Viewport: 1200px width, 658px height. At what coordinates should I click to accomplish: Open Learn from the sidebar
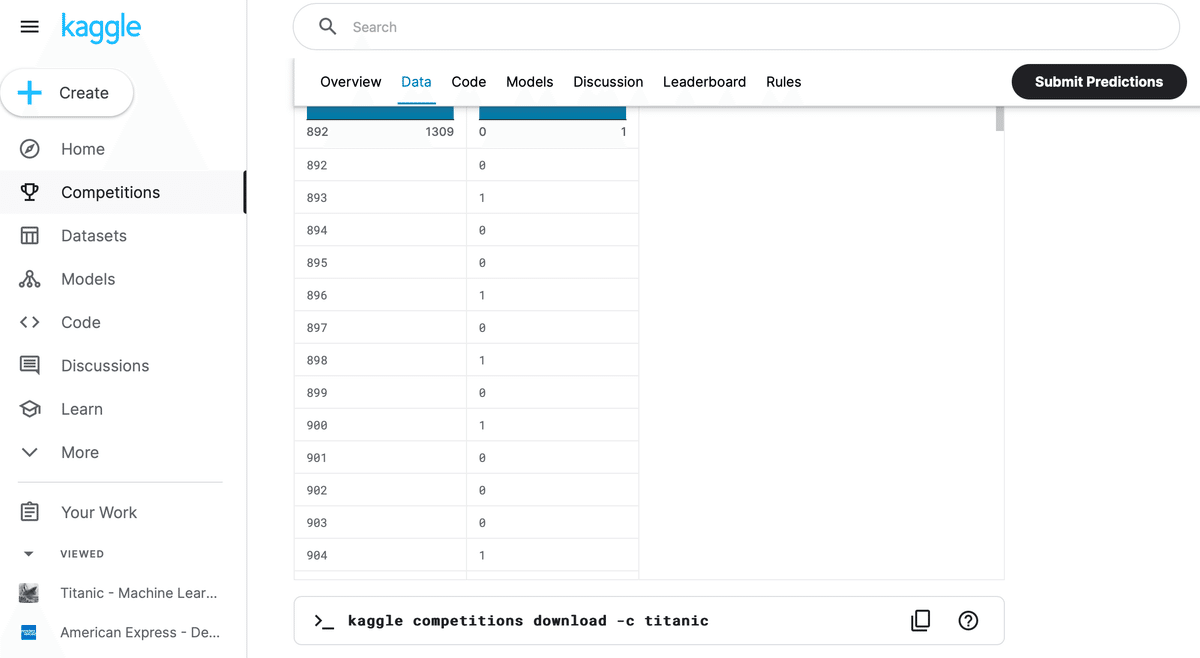80,408
